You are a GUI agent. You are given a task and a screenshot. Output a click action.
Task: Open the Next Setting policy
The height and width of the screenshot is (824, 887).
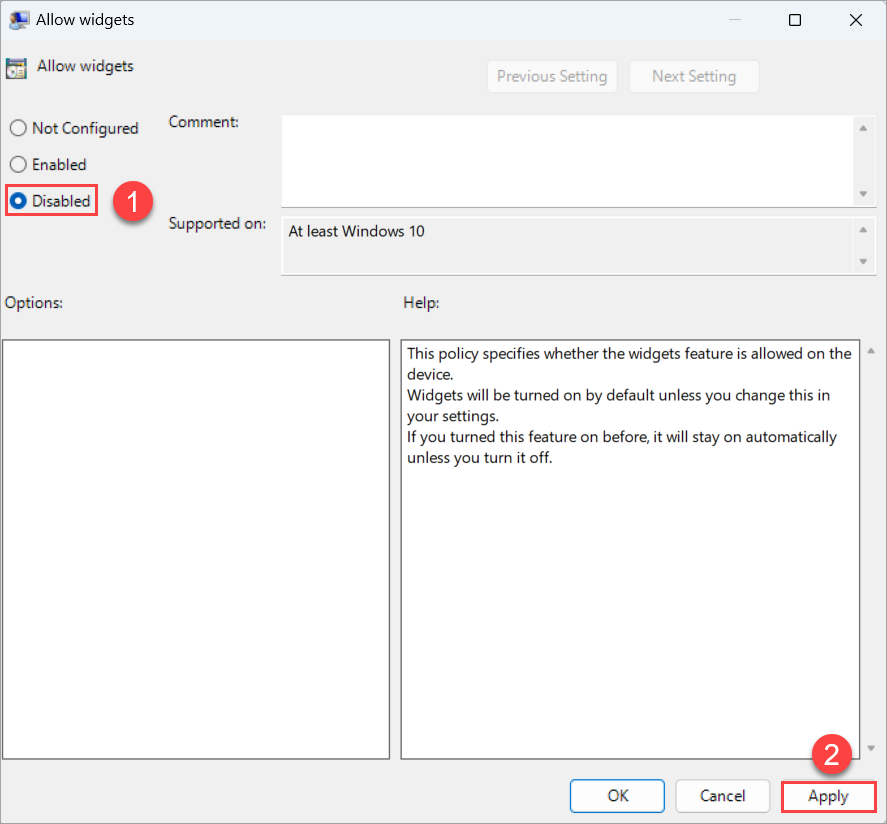tap(693, 76)
